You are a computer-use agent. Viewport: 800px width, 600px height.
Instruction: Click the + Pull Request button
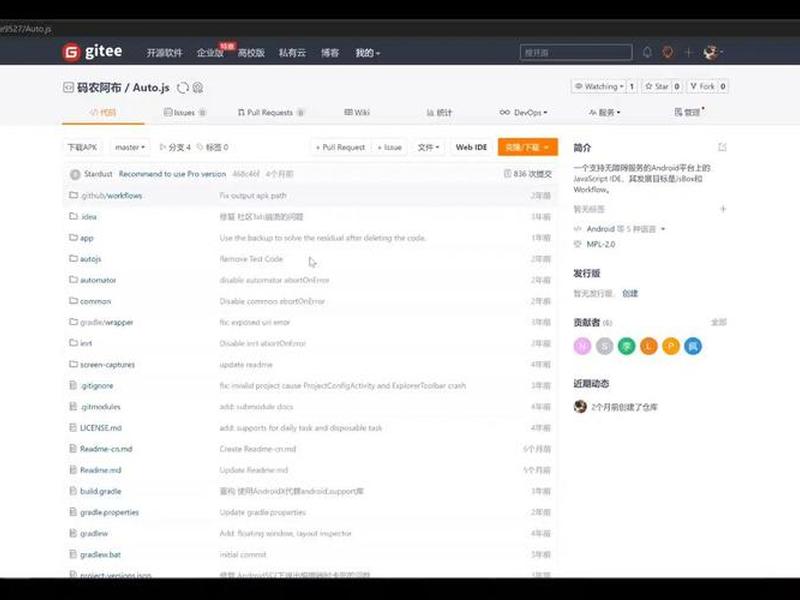340,147
